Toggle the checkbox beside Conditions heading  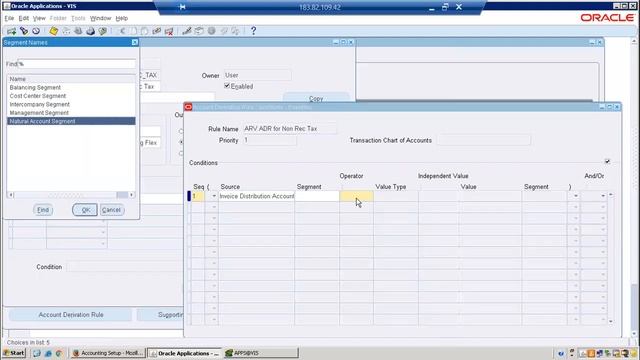point(607,162)
